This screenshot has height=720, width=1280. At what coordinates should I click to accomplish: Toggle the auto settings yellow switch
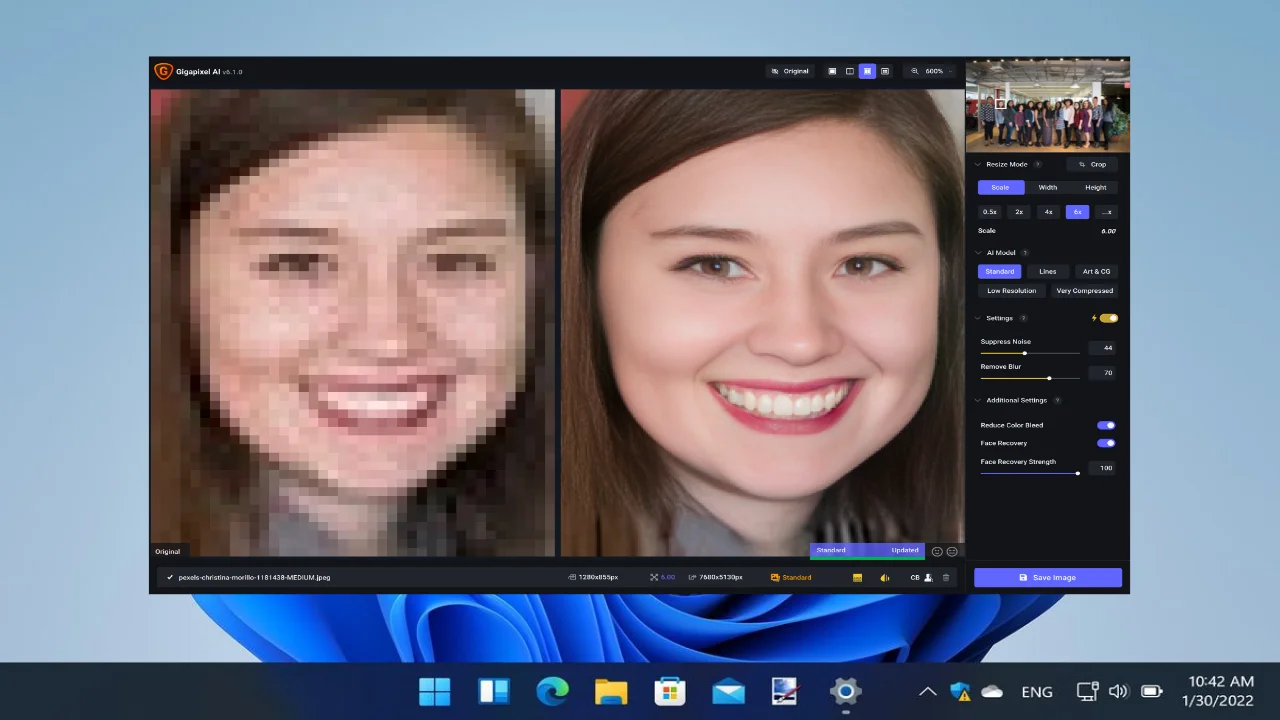coord(1109,318)
